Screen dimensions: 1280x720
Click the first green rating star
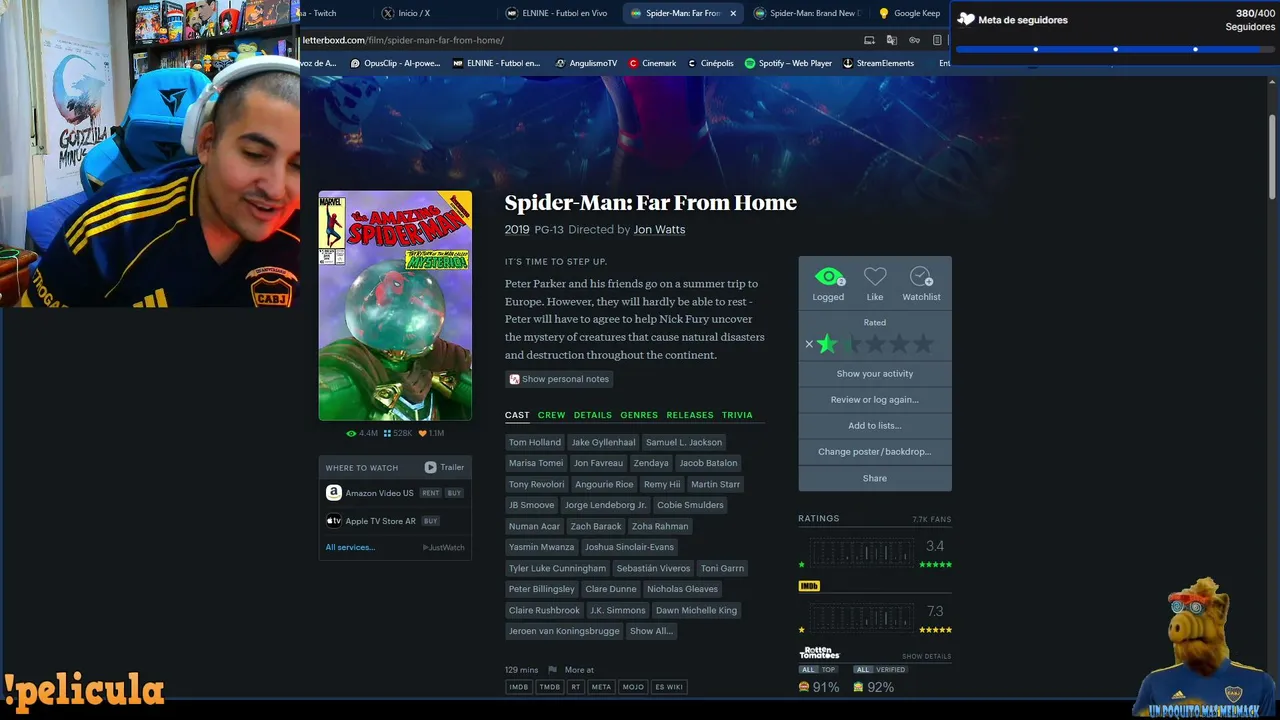pyautogui.click(x=827, y=344)
